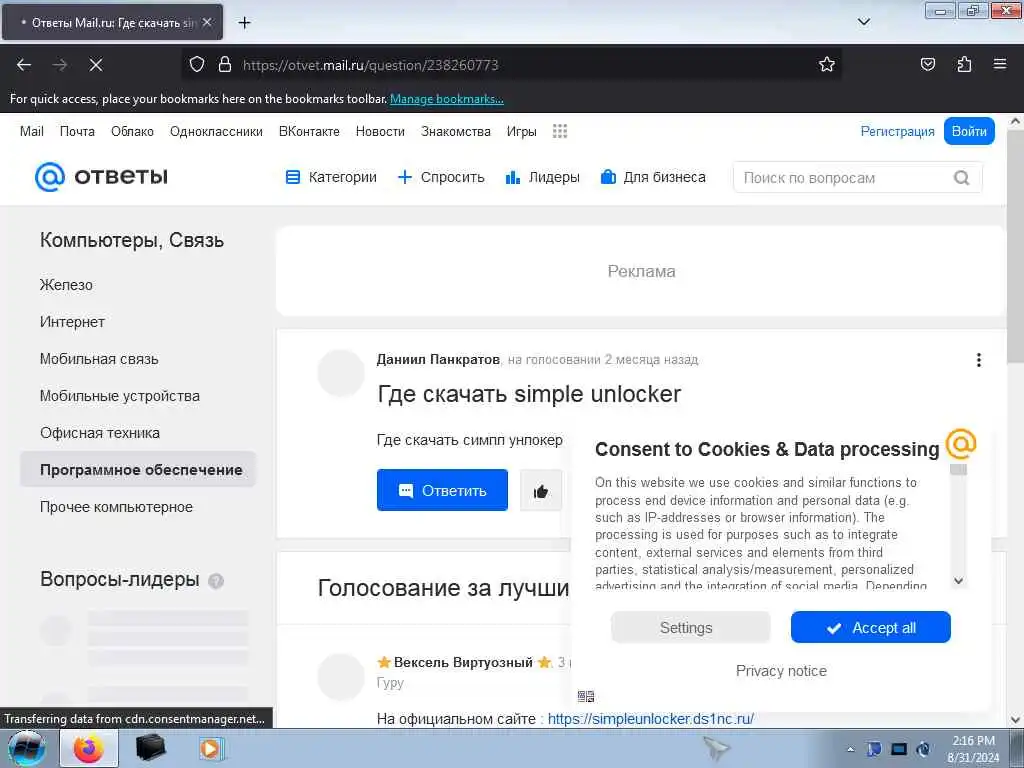Select Мобильные устройства category
This screenshot has width=1024, height=768.
[x=120, y=396]
